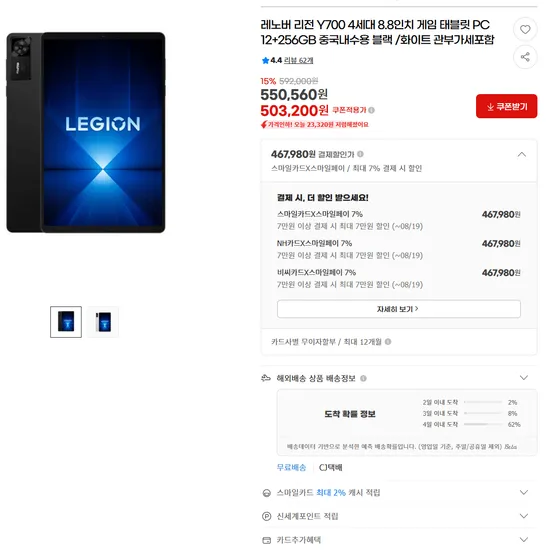Click the blue star rating icon
Image resolution: width=548 pixels, height=550 pixels.
(265, 60)
